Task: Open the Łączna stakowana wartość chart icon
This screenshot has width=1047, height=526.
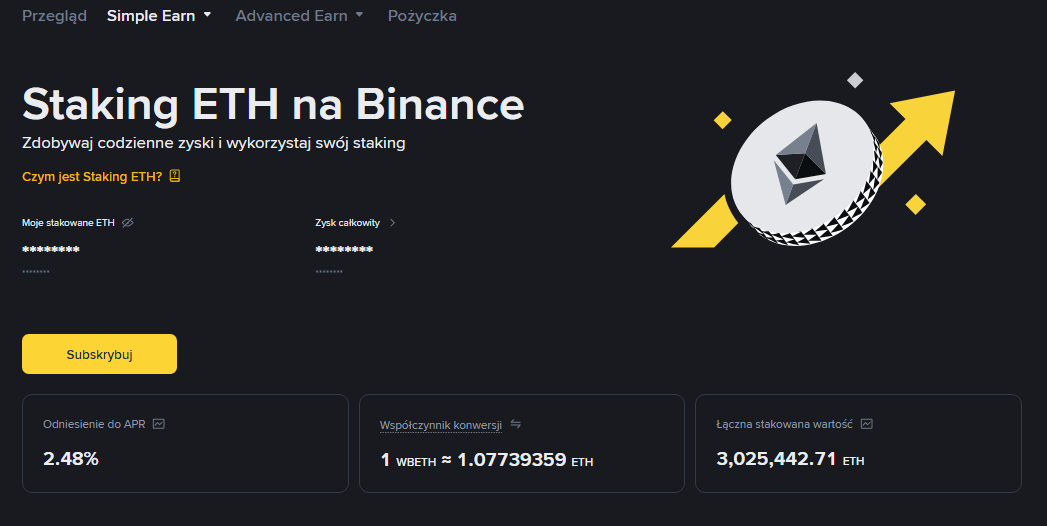Action: coord(867,424)
